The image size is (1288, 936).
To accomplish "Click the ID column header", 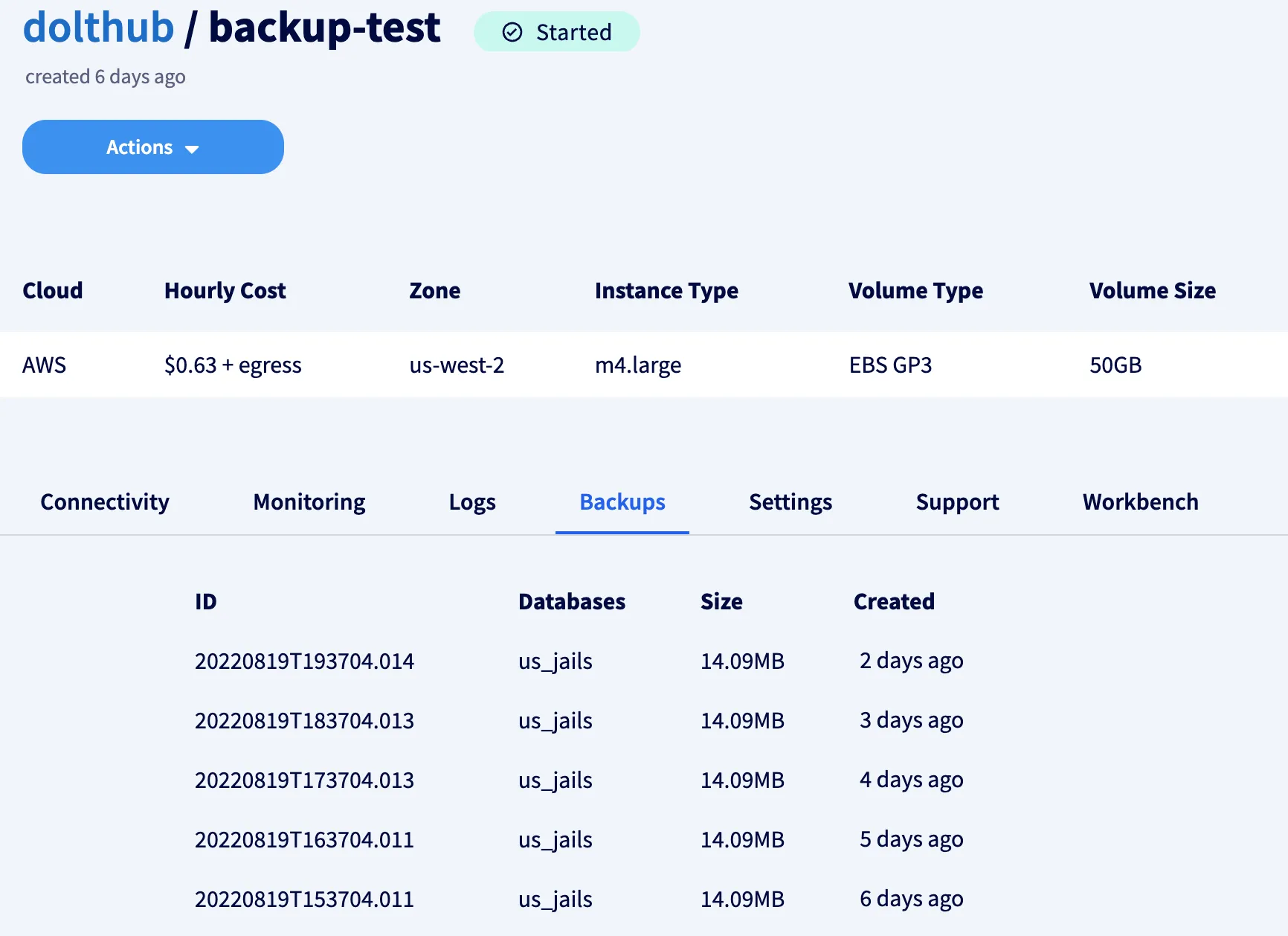I will tap(206, 601).
